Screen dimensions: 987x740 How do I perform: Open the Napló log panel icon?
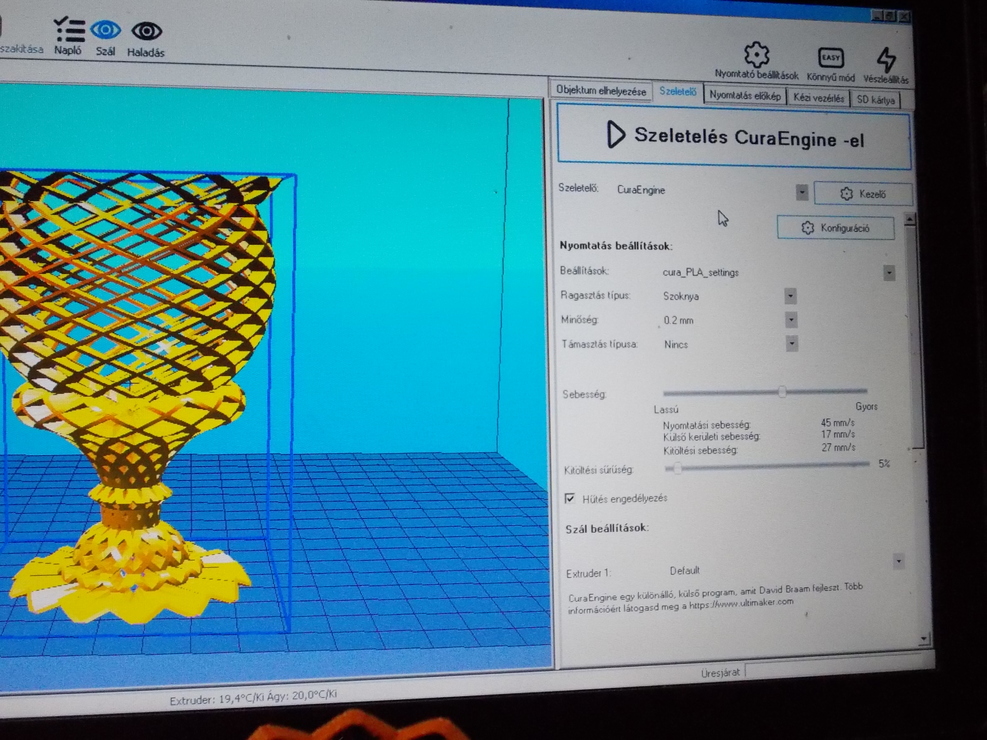(x=68, y=32)
